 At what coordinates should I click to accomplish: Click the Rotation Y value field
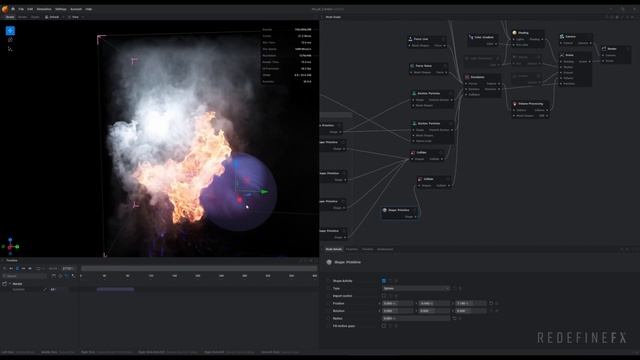[434, 311]
